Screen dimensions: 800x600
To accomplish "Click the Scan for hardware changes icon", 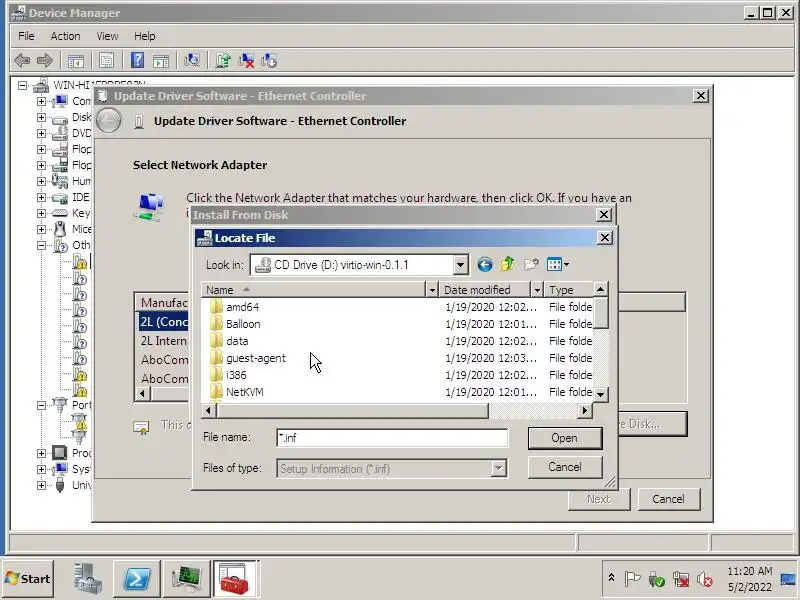I will click(x=192, y=61).
